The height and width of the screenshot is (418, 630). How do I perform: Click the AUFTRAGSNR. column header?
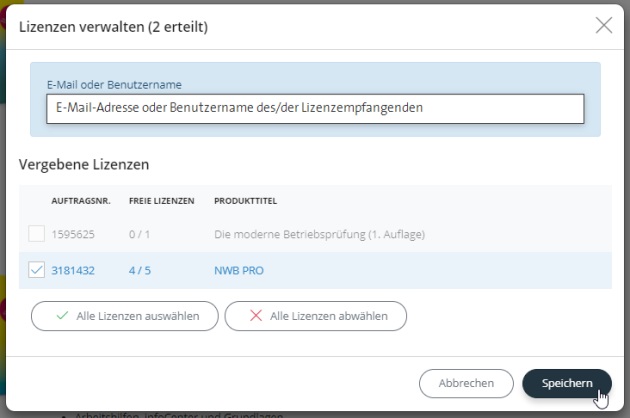click(79, 201)
